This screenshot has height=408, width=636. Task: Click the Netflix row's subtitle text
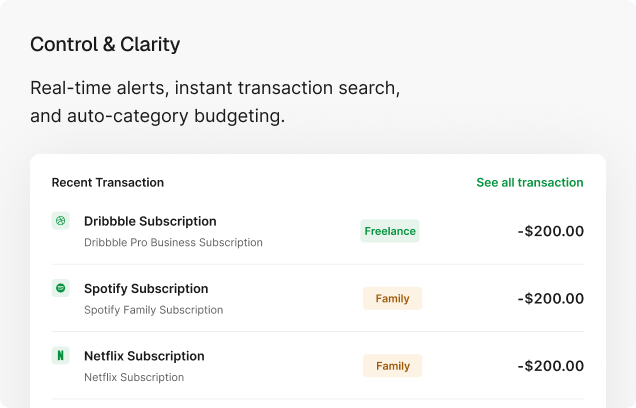(134, 377)
